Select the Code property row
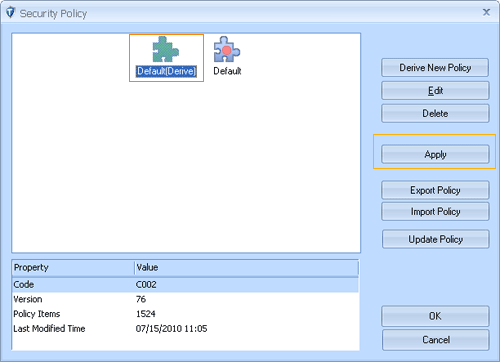 click(185, 285)
